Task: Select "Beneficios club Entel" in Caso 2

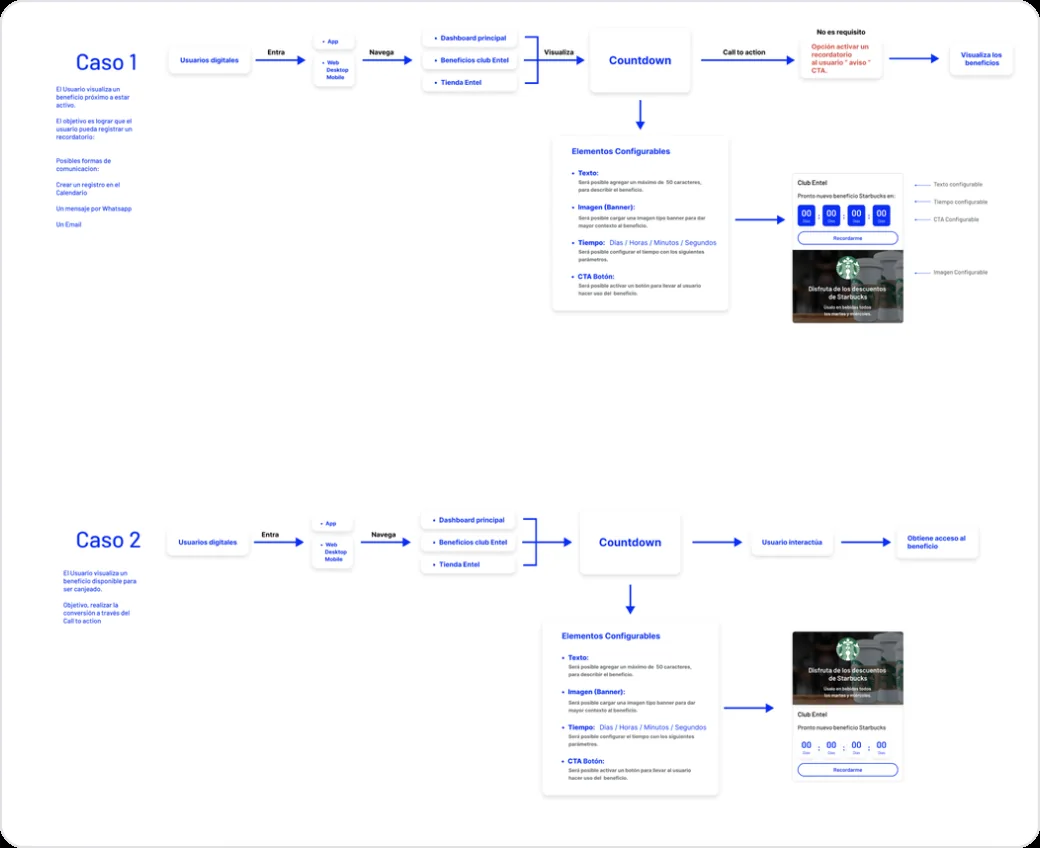Action: tap(468, 542)
